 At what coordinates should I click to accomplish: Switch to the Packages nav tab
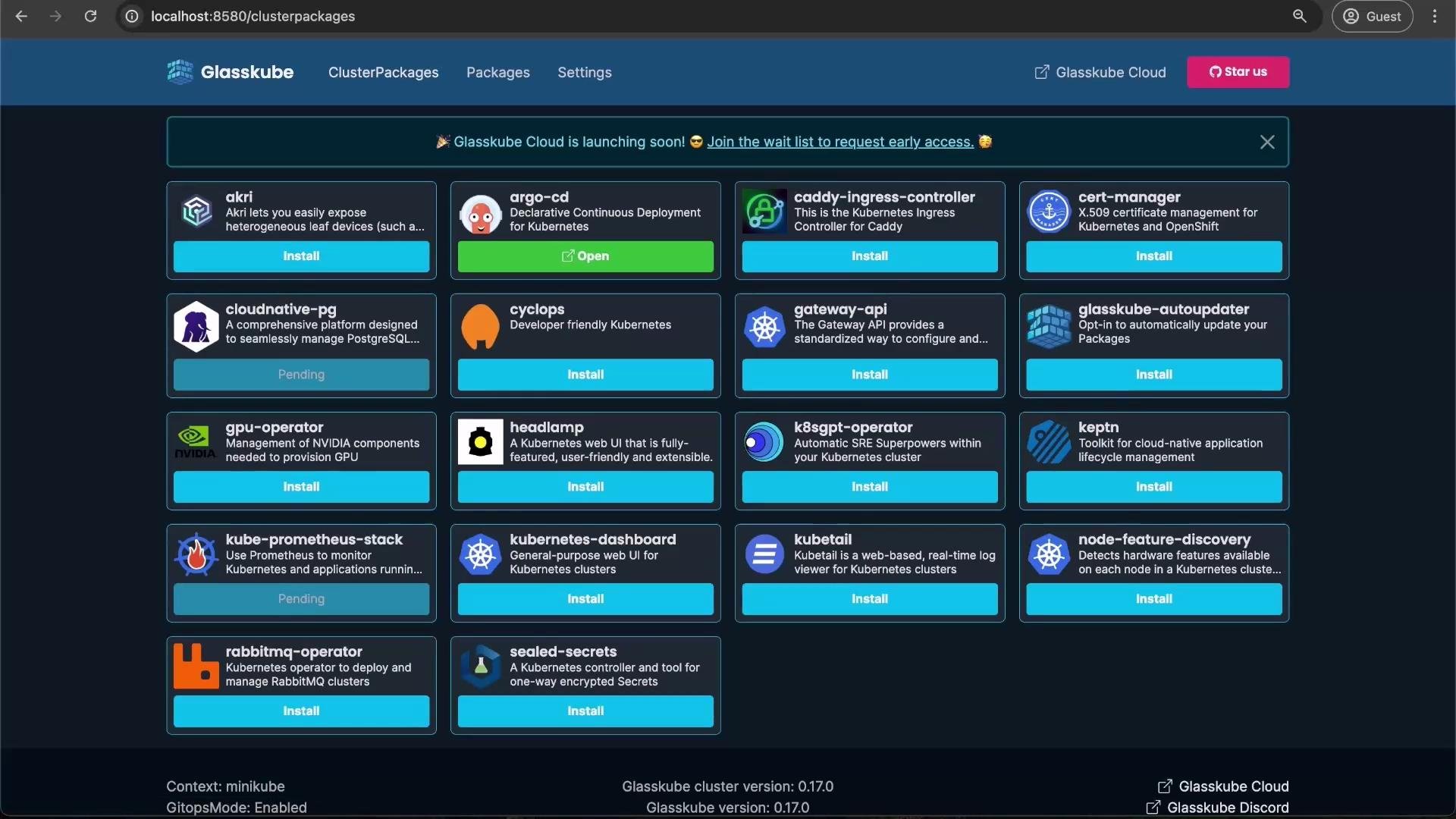pyautogui.click(x=498, y=72)
